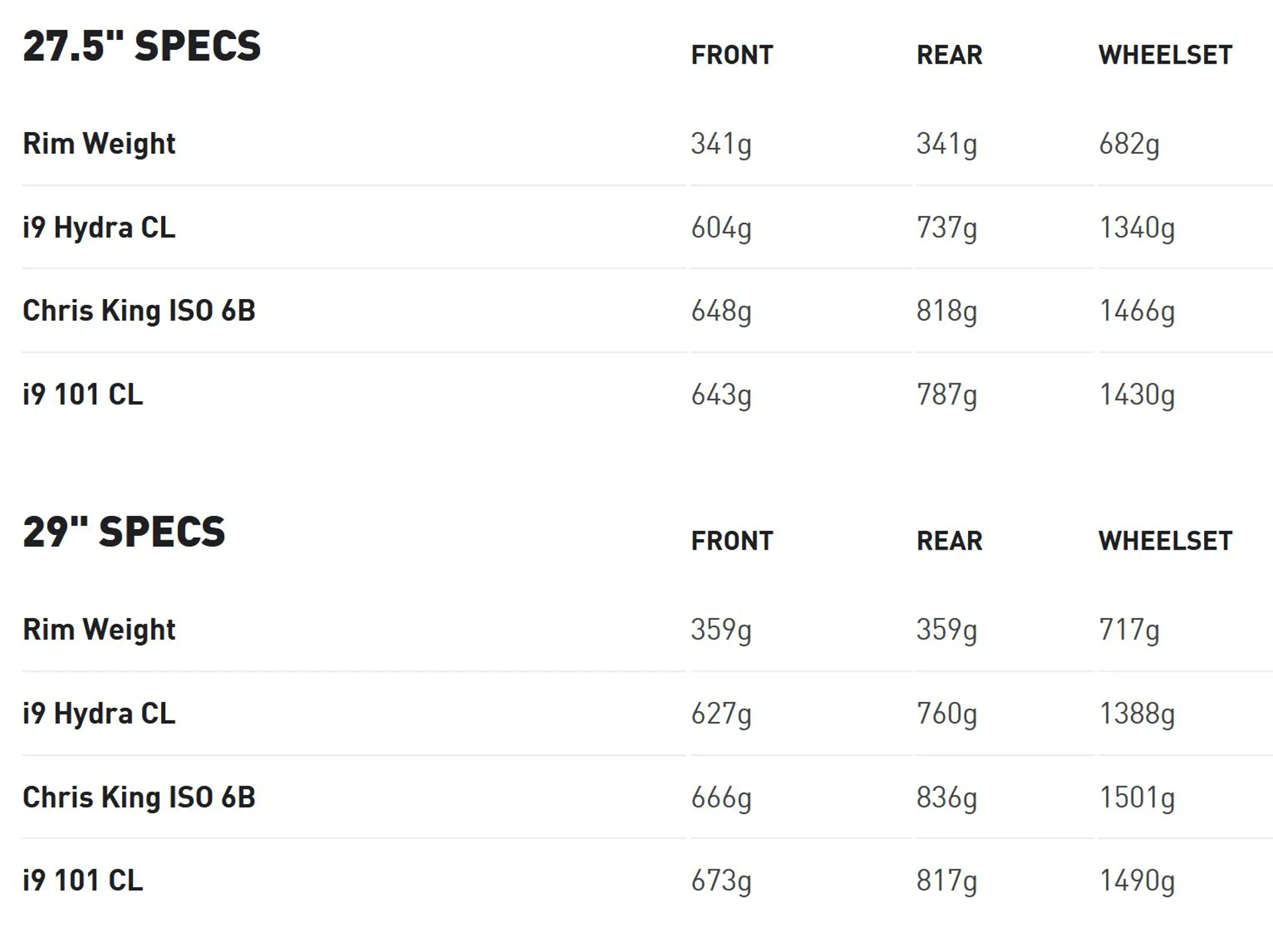
Task: Select the FRONT column header in 27.5" table
Action: [x=732, y=55]
